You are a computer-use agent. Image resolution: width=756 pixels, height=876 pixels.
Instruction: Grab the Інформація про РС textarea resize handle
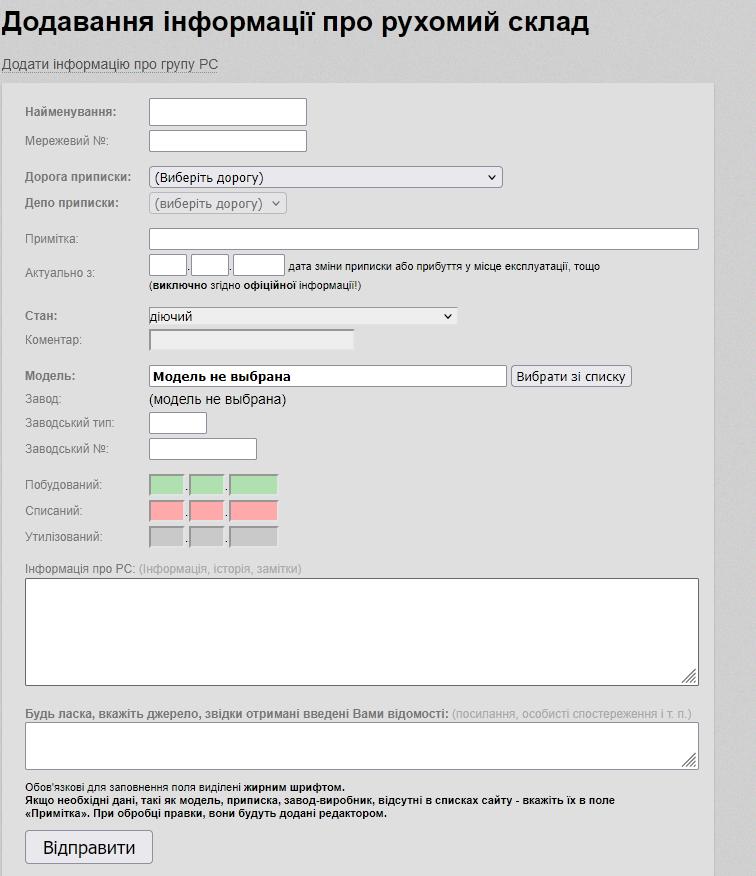click(x=690, y=677)
